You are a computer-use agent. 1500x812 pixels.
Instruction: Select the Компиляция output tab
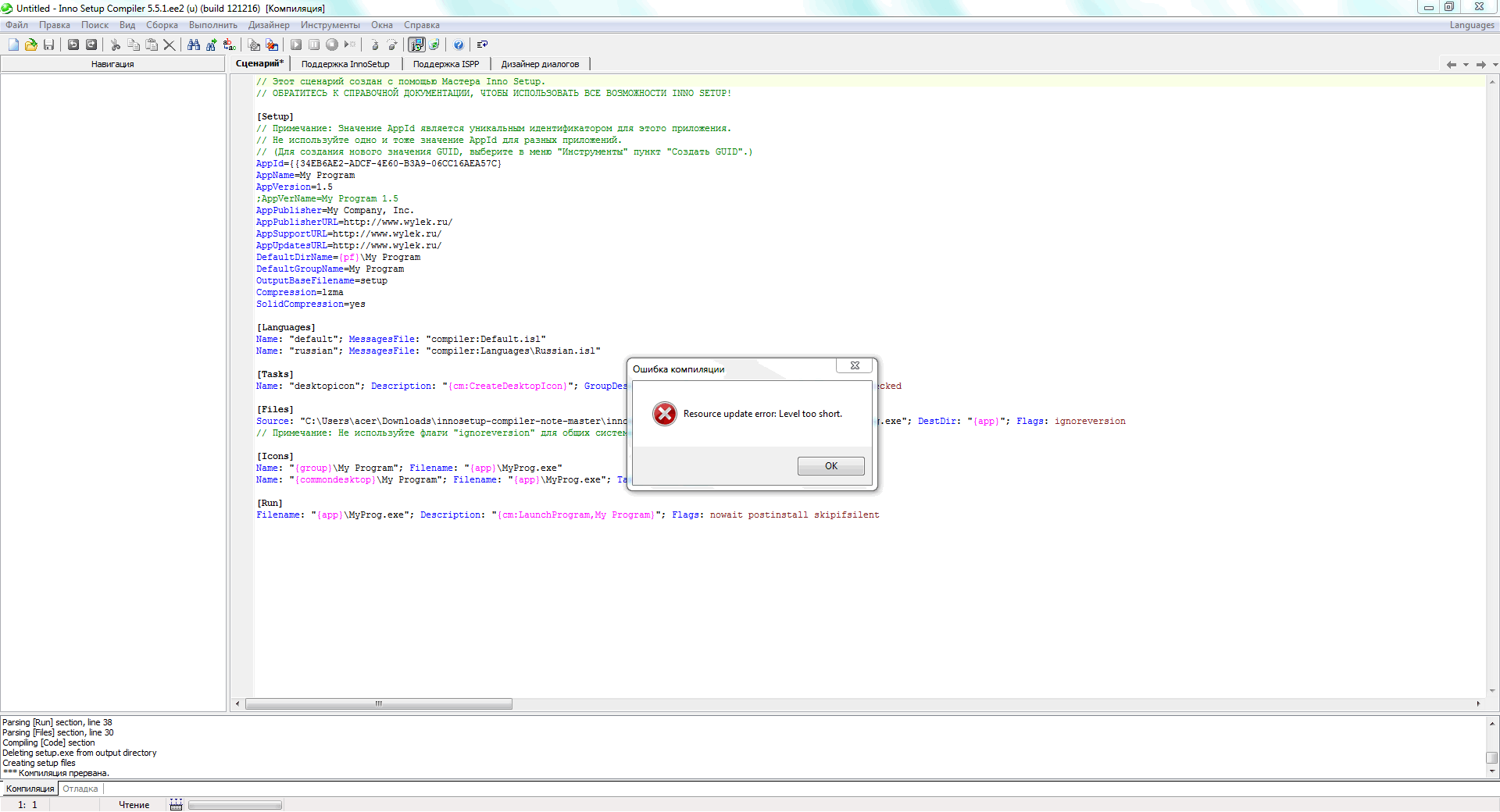(x=30, y=789)
